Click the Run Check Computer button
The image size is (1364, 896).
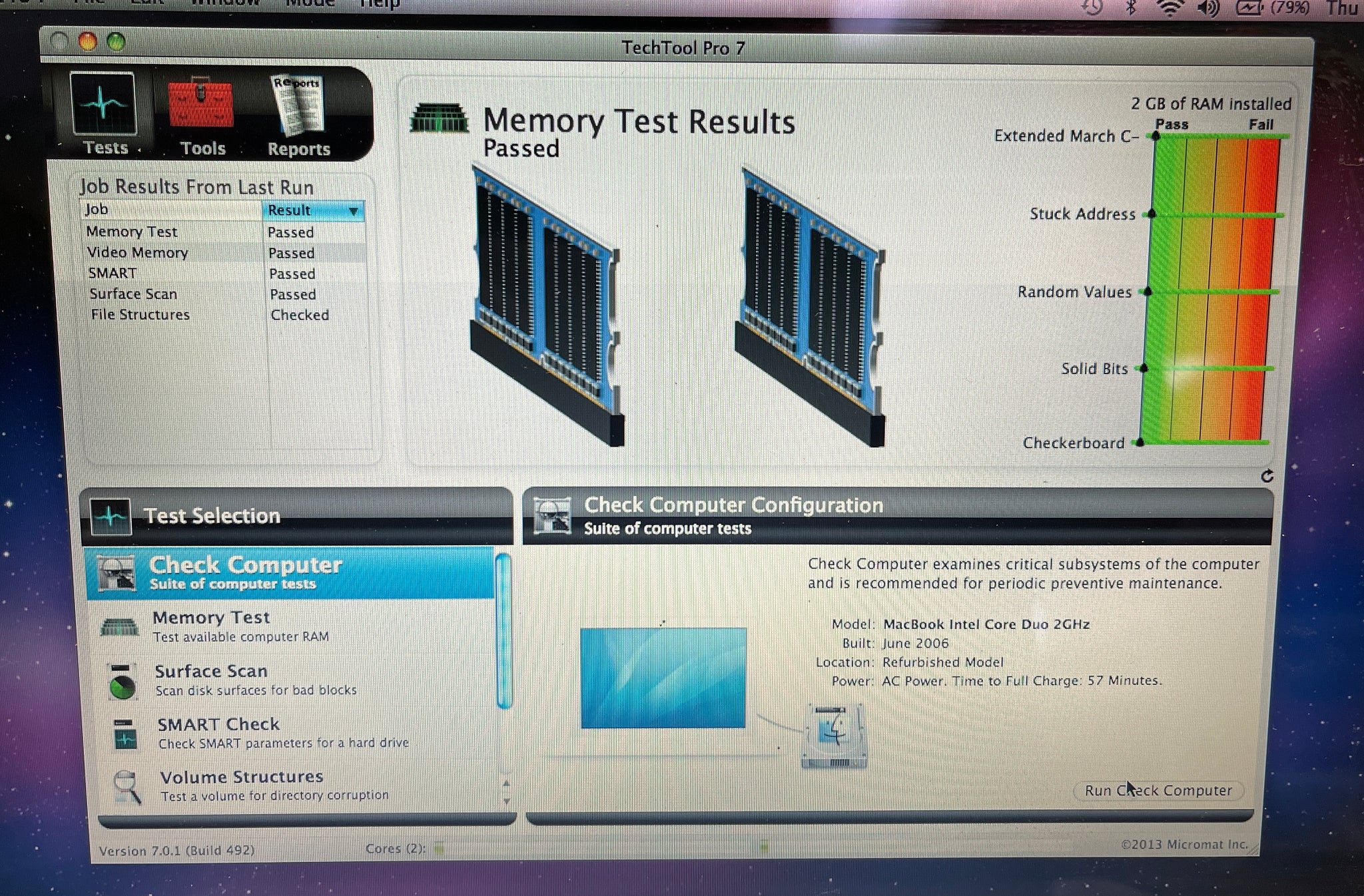pyautogui.click(x=1158, y=790)
